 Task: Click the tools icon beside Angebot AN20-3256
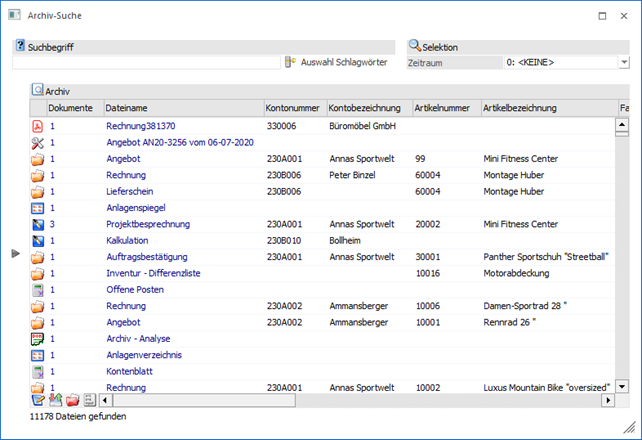pyautogui.click(x=37, y=142)
